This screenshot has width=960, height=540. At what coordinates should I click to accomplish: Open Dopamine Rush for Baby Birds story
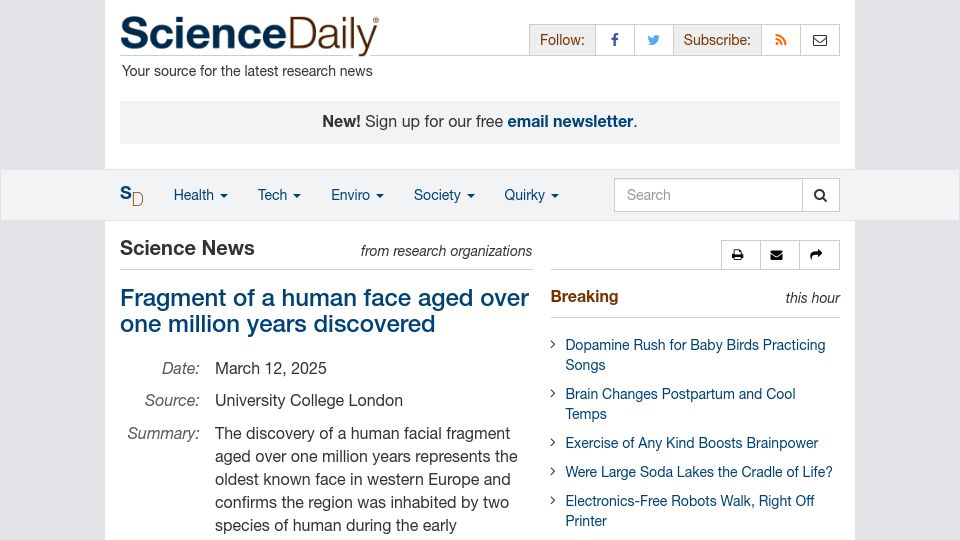click(695, 355)
